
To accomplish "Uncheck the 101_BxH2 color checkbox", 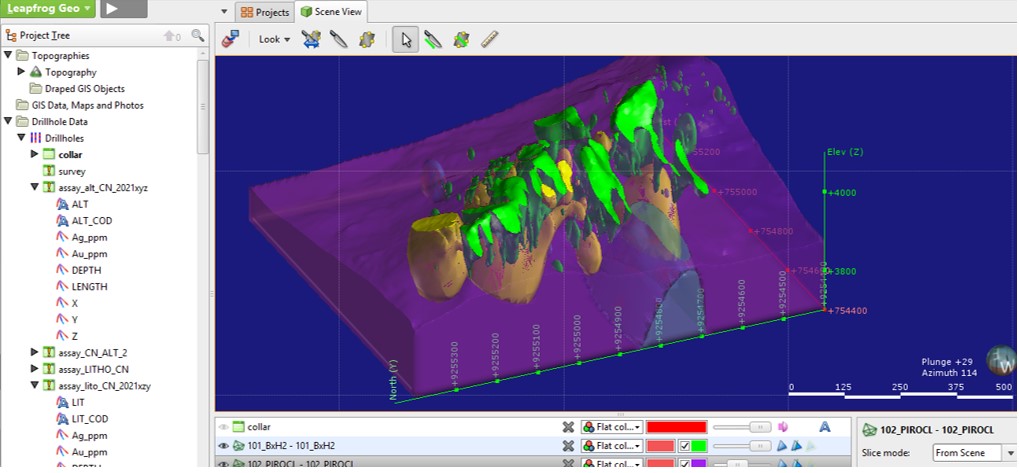I will point(685,446).
